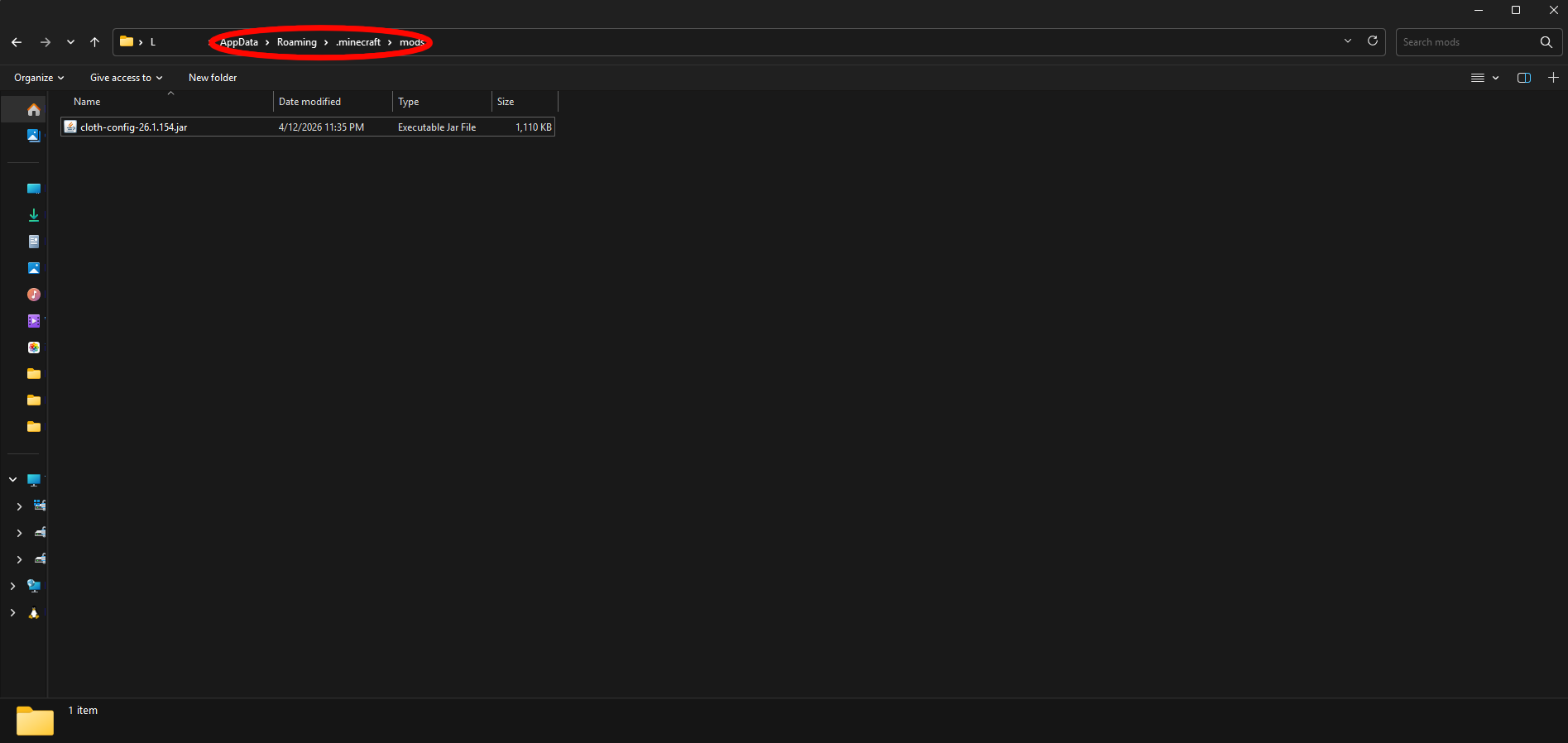Create a New folder
This screenshot has height=743, width=1568.
(x=213, y=78)
